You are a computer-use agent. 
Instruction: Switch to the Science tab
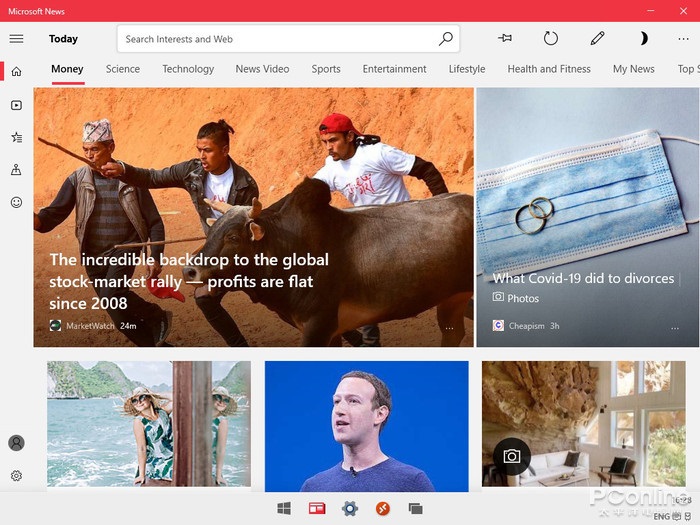click(x=123, y=69)
